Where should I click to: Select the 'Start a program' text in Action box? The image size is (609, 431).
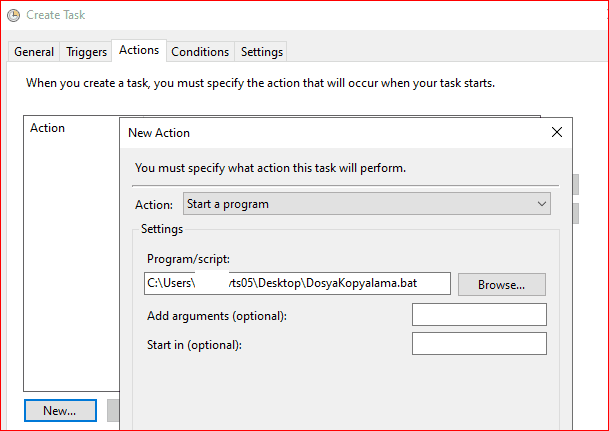click(228, 204)
